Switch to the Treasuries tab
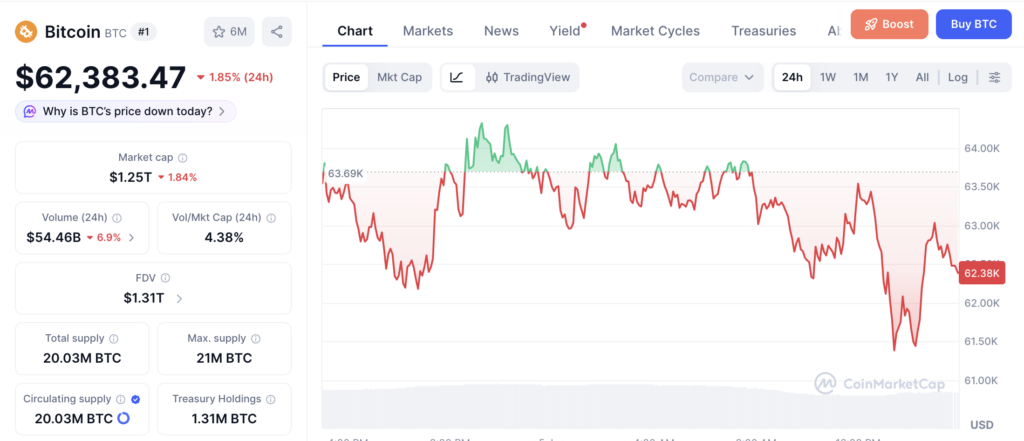1024x441 pixels. (763, 31)
